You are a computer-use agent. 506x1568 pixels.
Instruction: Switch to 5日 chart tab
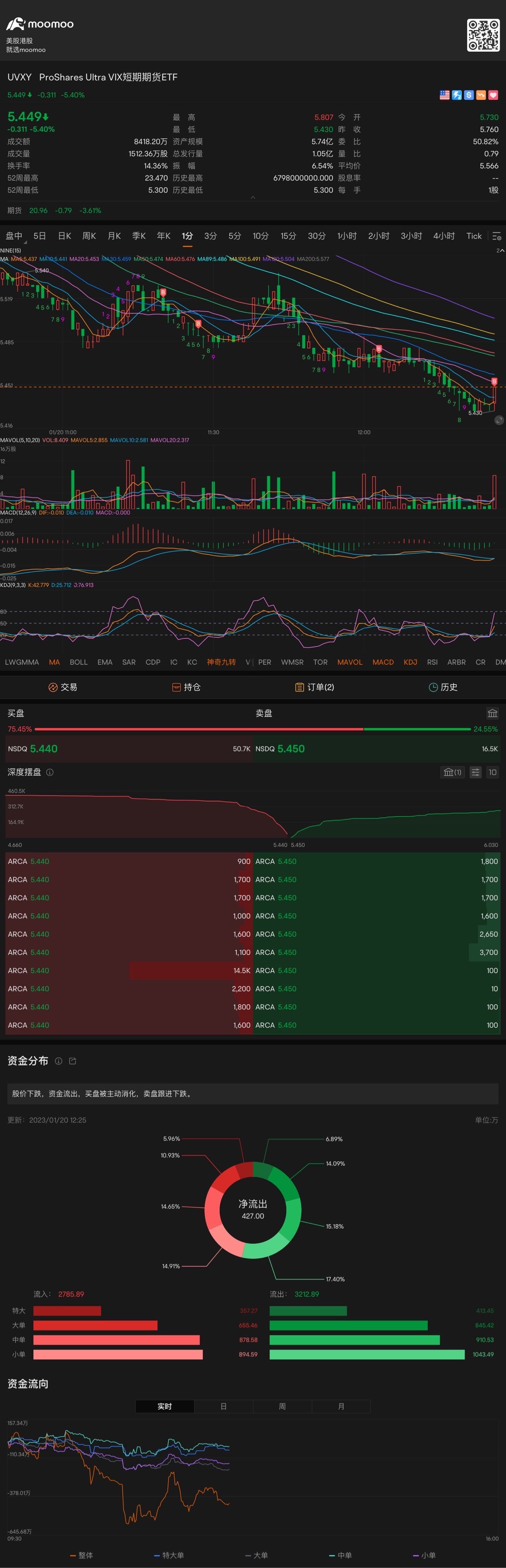(x=40, y=236)
